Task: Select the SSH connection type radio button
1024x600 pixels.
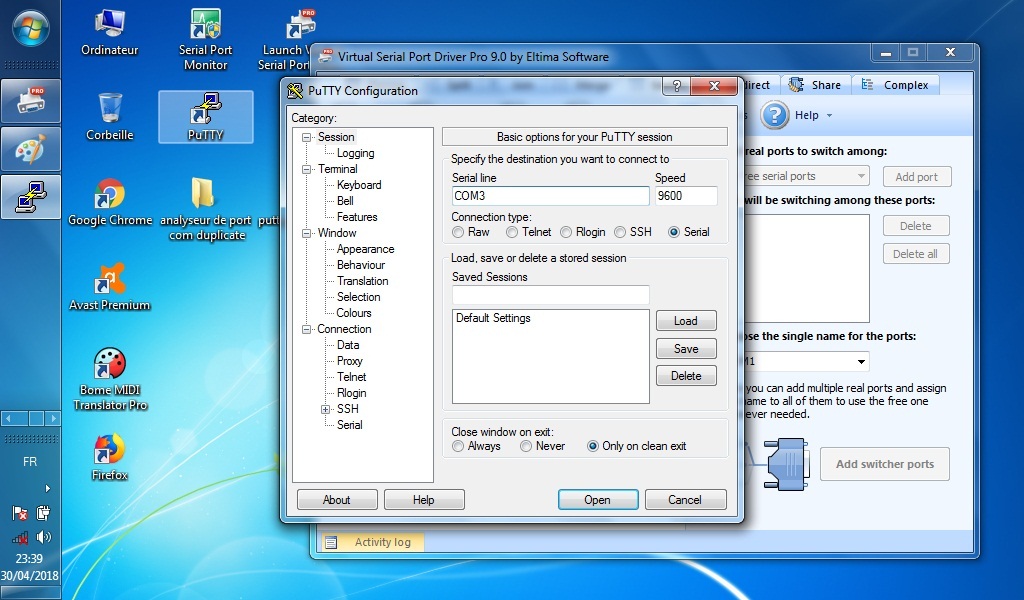Action: click(620, 232)
